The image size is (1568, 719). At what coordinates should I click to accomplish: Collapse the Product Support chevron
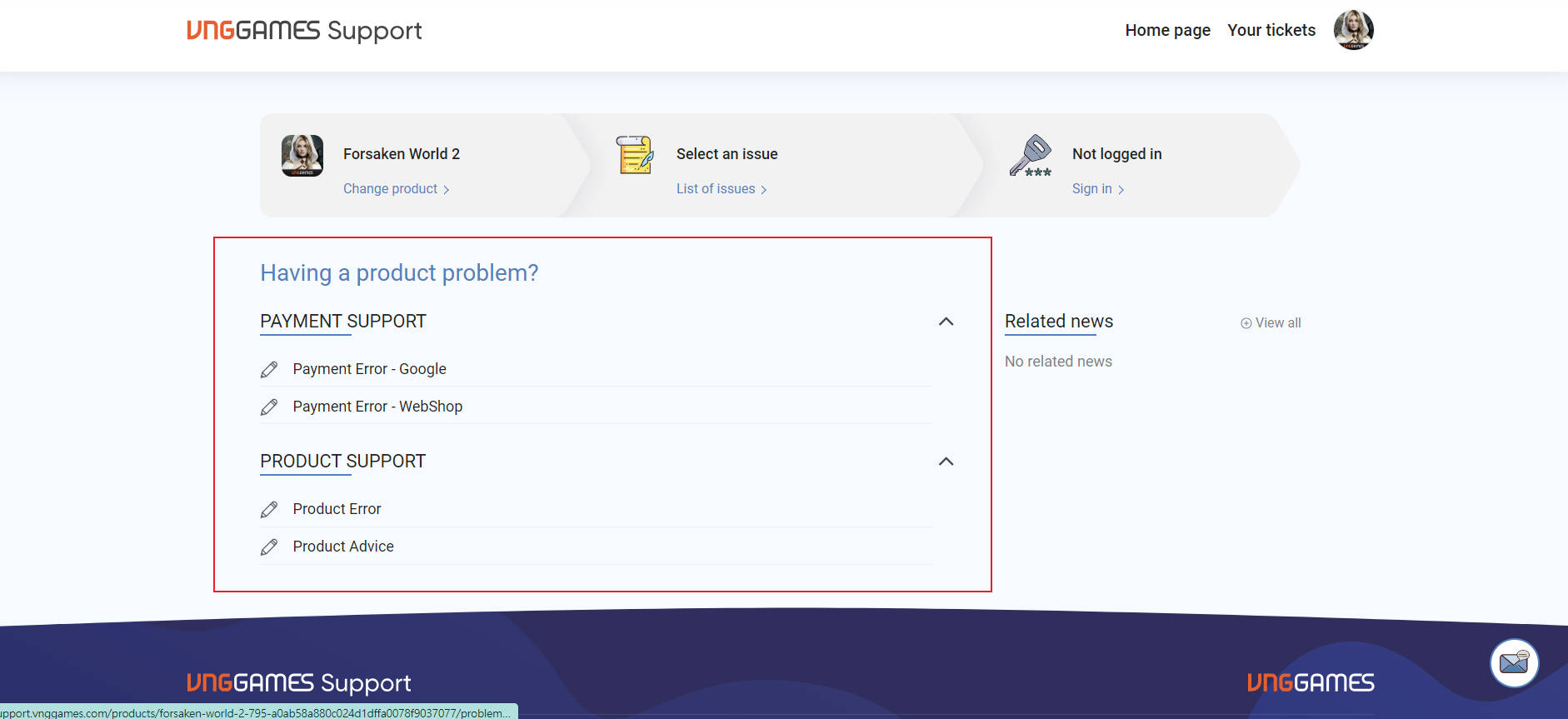946,462
